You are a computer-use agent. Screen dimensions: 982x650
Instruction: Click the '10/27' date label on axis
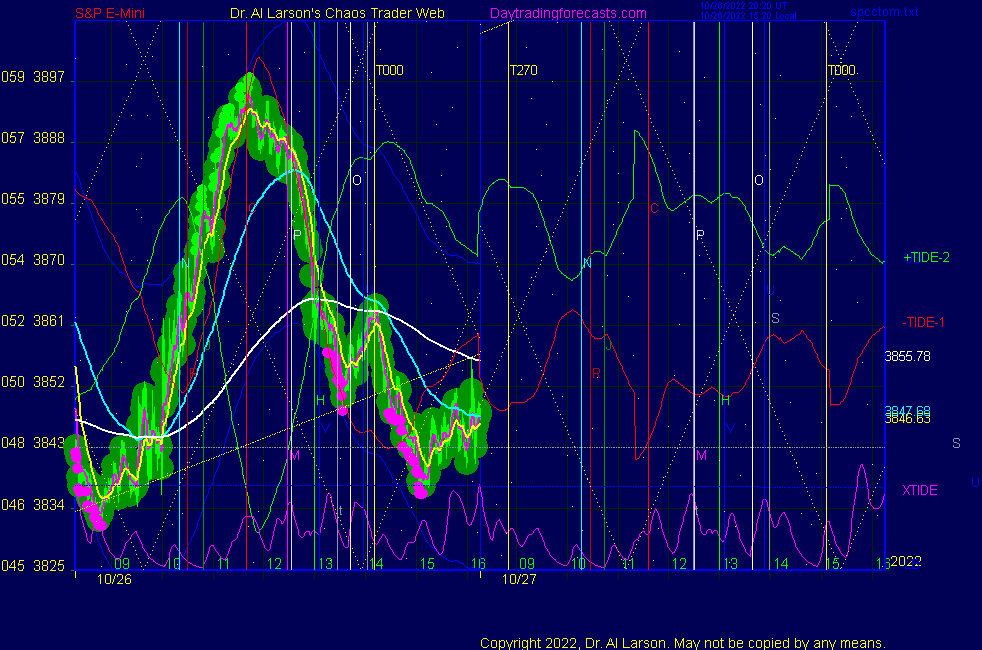(x=519, y=579)
